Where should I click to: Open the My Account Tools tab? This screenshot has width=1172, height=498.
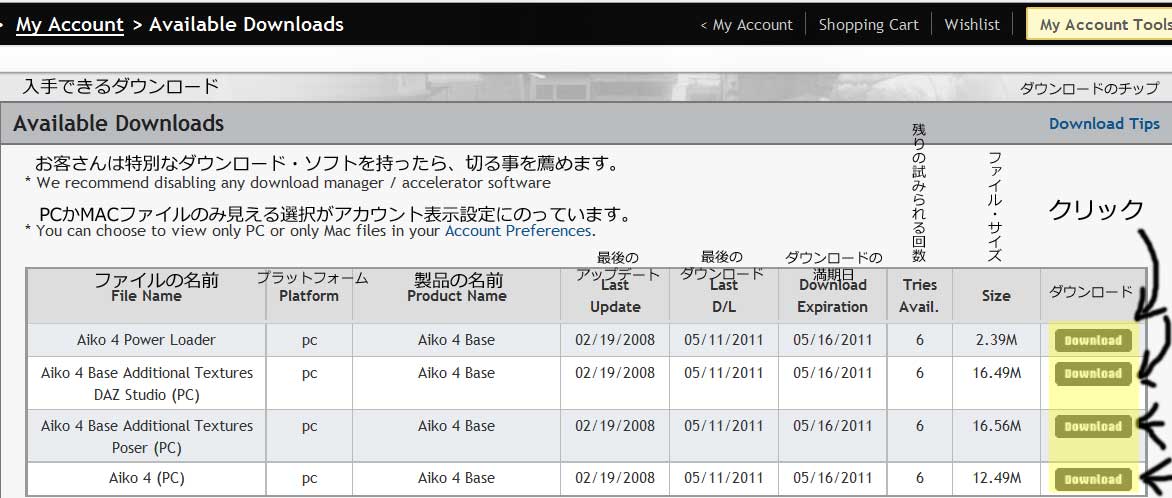point(1101,25)
